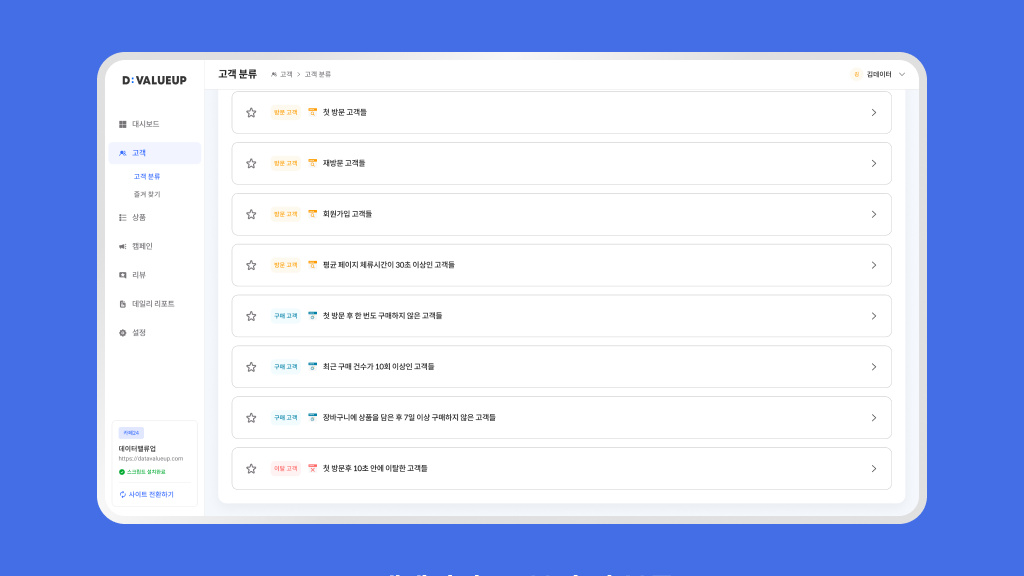Viewport: 1024px width, 576px height.
Task: Toggle favorite star for 회원가입 고객들
Action: click(251, 214)
